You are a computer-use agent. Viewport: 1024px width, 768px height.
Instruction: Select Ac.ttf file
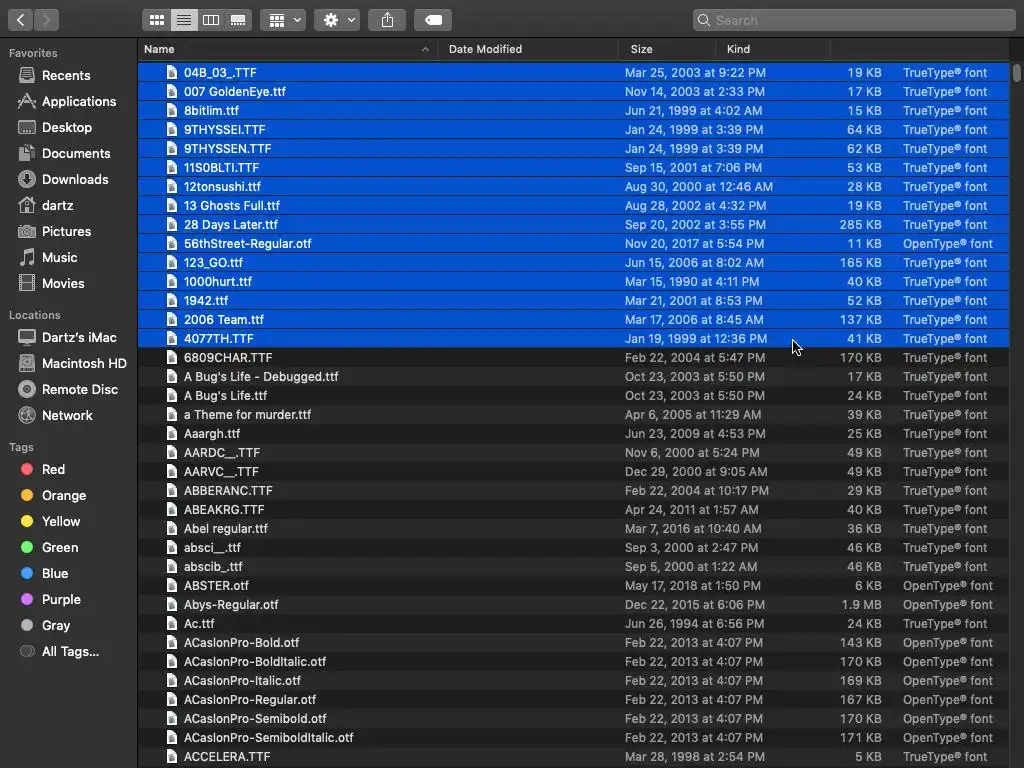tap(573, 624)
